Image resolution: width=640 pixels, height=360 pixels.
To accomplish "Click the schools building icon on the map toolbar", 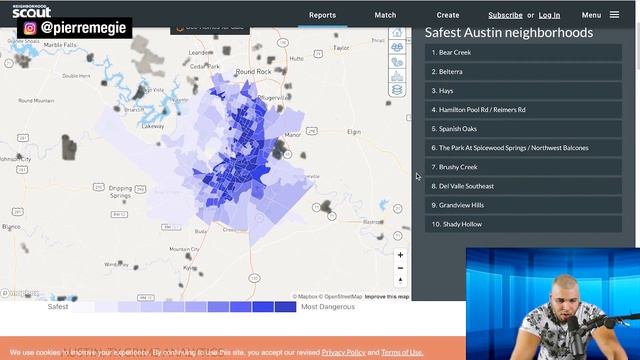I will (x=397, y=76).
